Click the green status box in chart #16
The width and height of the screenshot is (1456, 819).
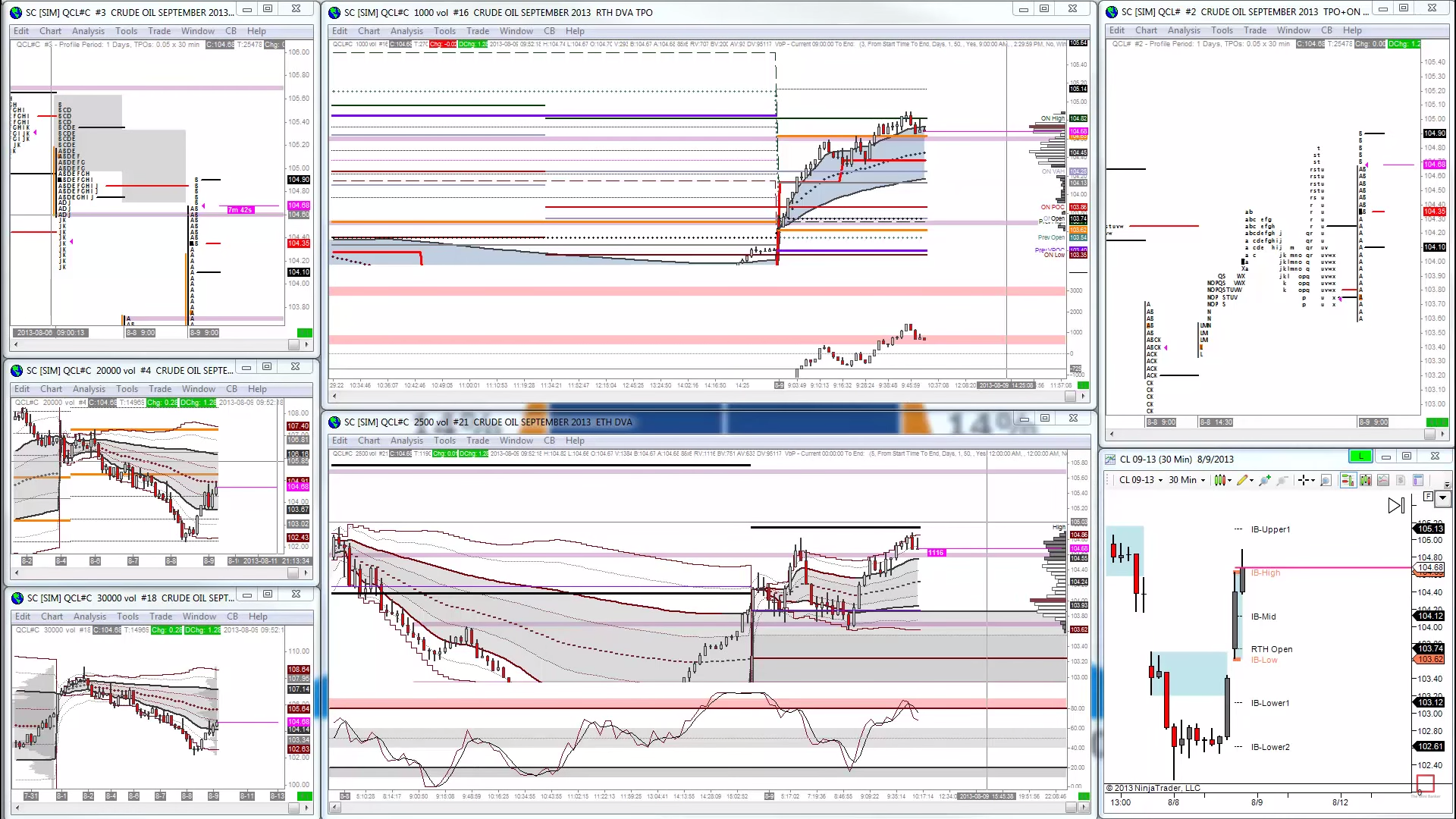click(x=1084, y=385)
